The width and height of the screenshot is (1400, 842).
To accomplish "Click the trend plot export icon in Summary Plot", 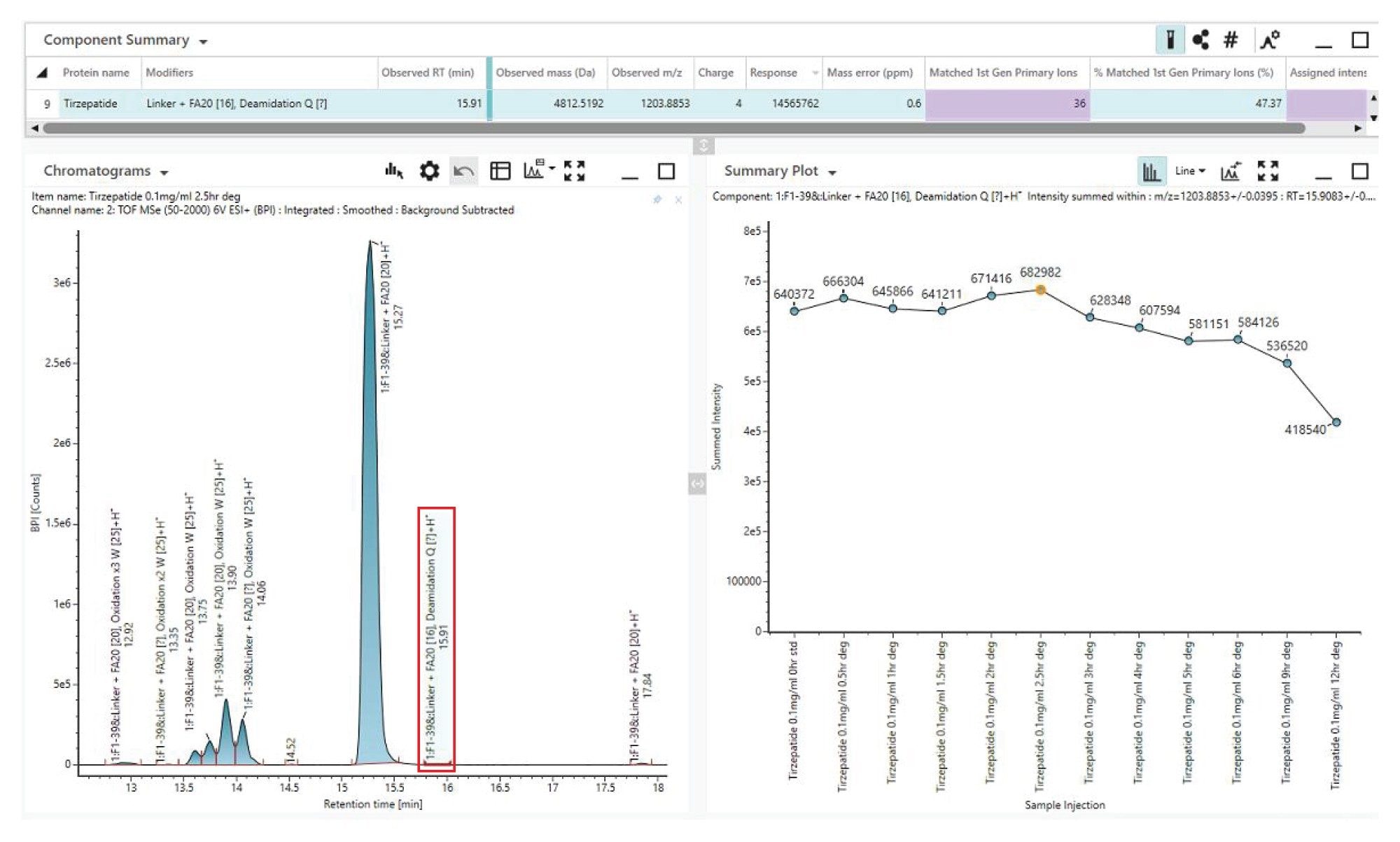I will coord(1231,171).
